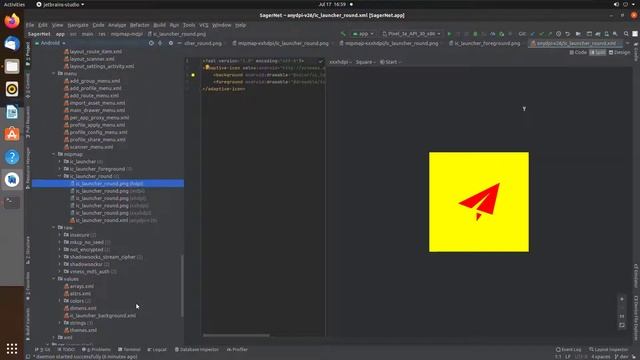Image resolution: width=640 pixels, height=360 pixels.
Task: Open the Profiler tool window
Action: point(237,349)
